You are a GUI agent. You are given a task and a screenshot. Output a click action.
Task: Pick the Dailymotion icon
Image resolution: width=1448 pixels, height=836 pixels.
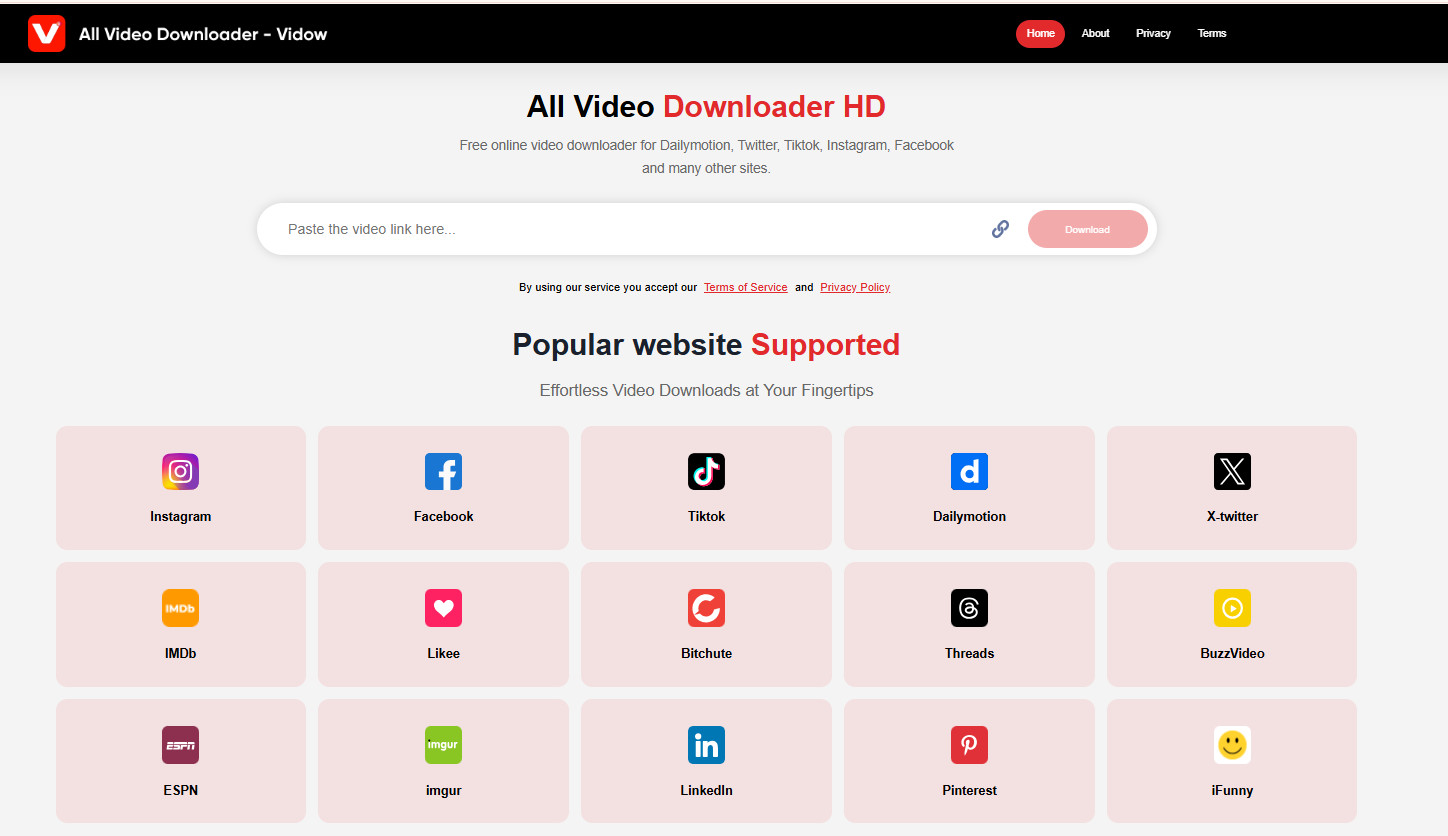pyautogui.click(x=969, y=472)
